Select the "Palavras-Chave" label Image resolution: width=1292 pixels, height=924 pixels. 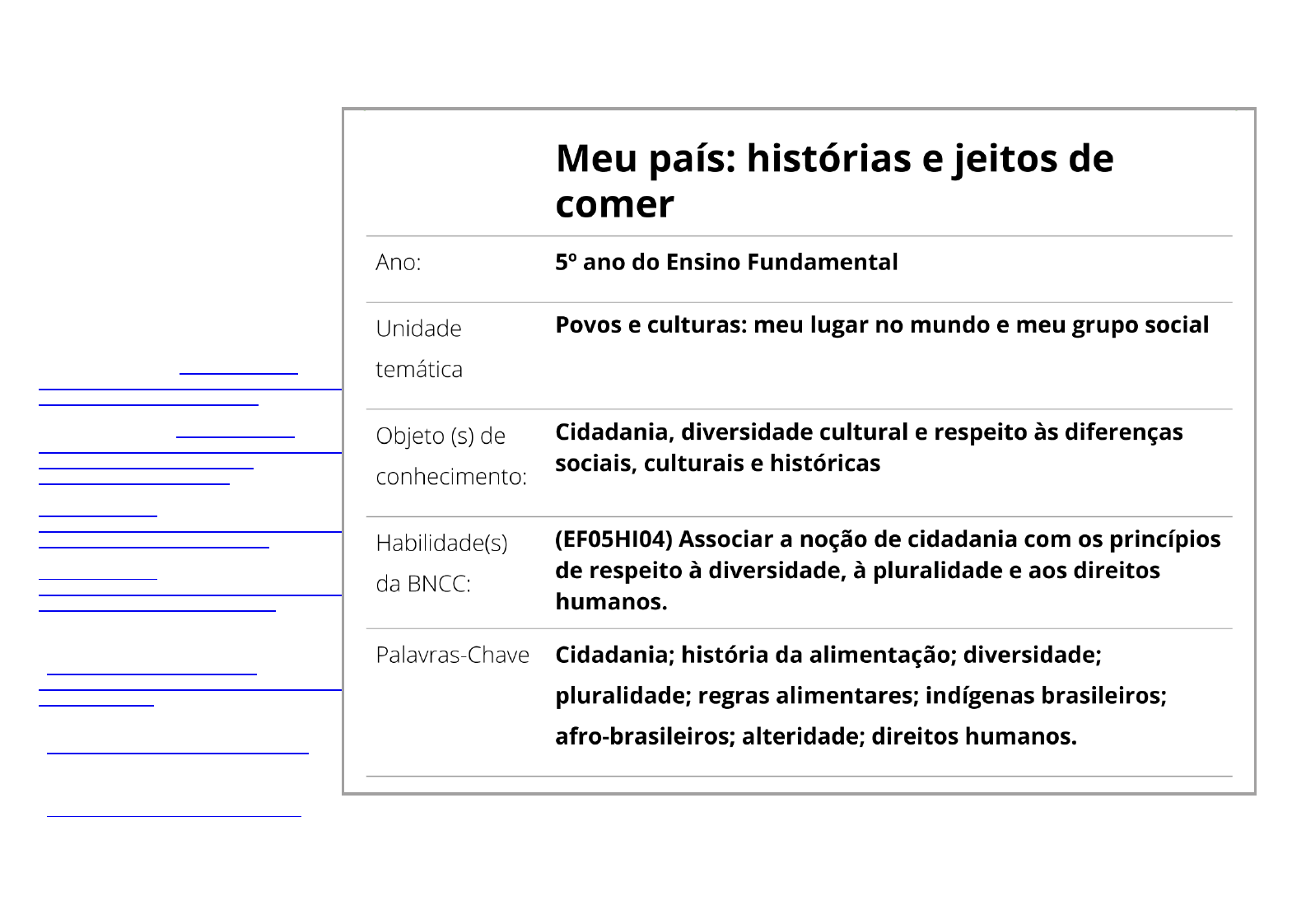[452, 655]
